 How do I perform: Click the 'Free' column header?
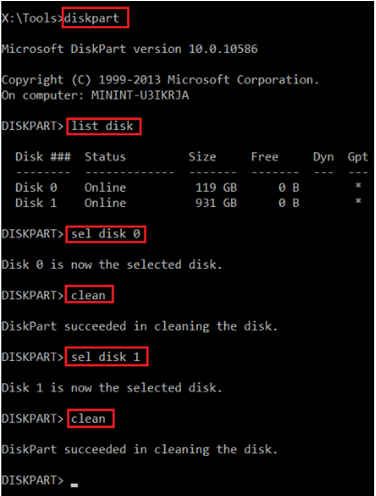point(265,157)
